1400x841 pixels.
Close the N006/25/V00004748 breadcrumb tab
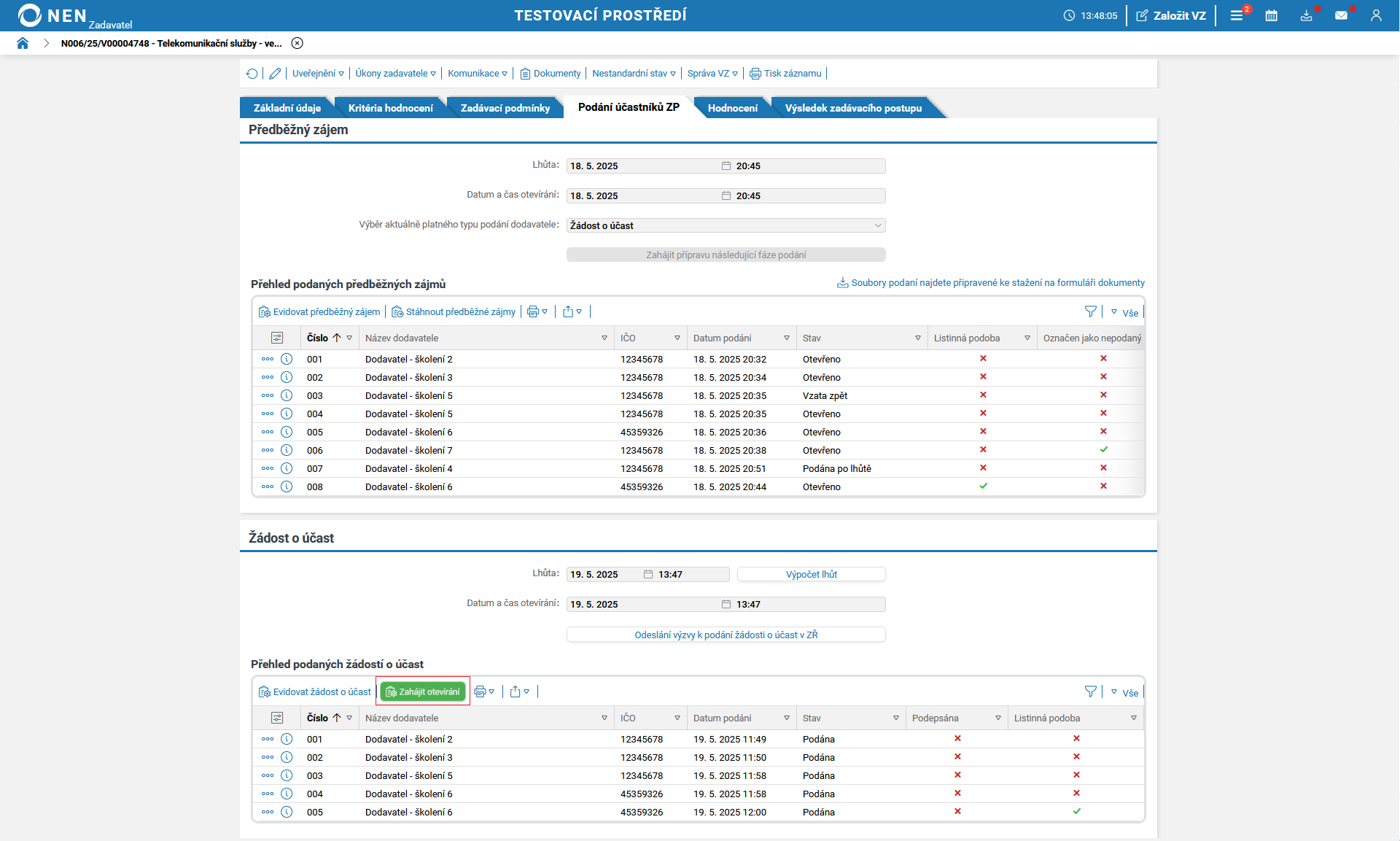click(297, 43)
